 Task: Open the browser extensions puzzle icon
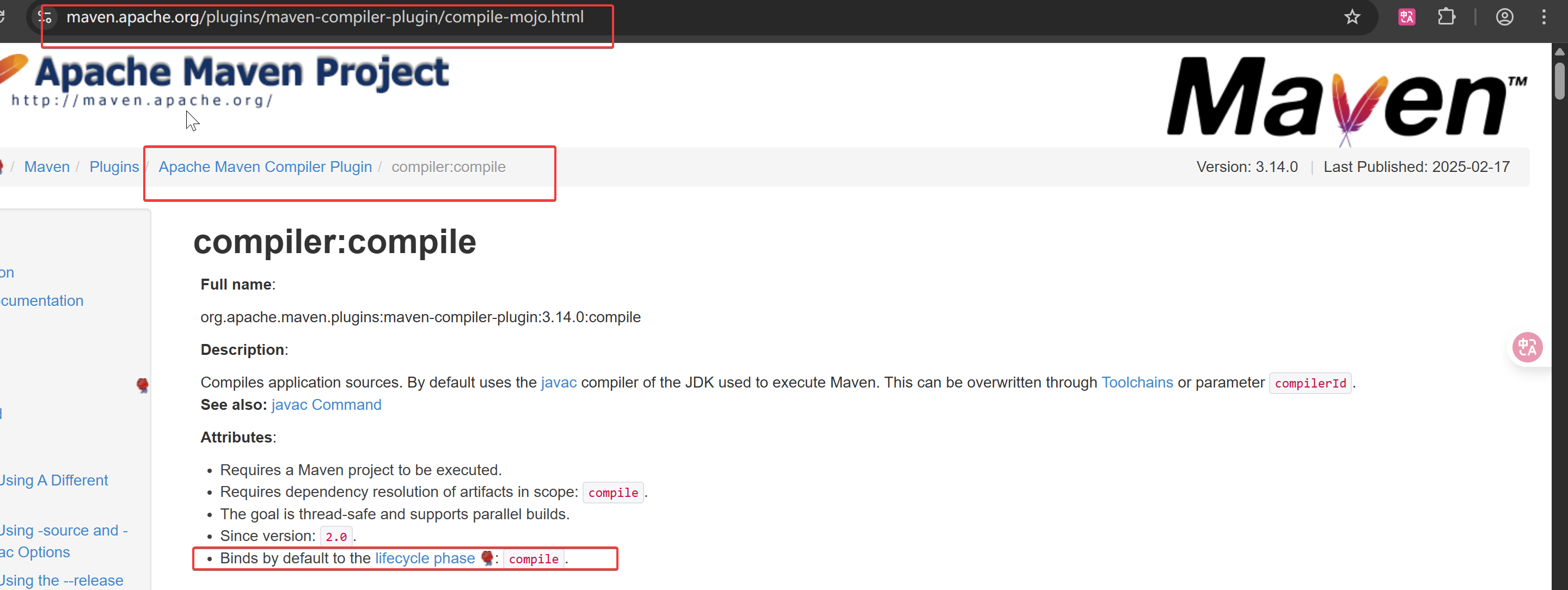coord(1446,17)
